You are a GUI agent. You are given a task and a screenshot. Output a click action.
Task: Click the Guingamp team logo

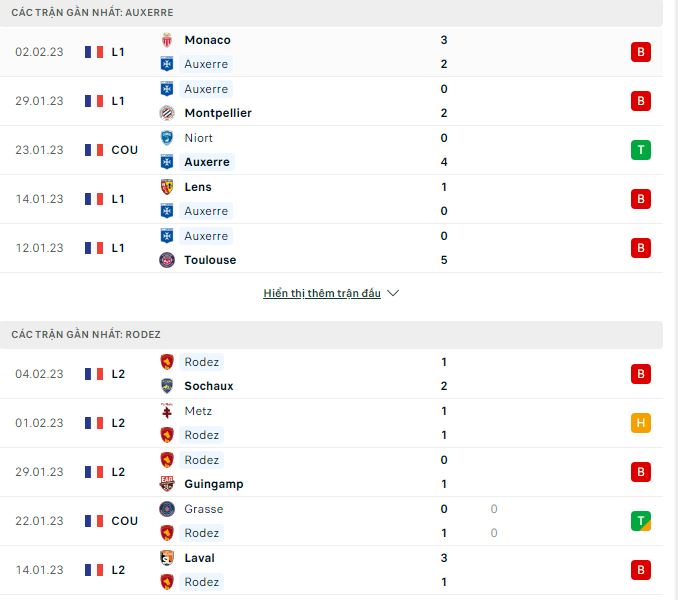coord(167,484)
